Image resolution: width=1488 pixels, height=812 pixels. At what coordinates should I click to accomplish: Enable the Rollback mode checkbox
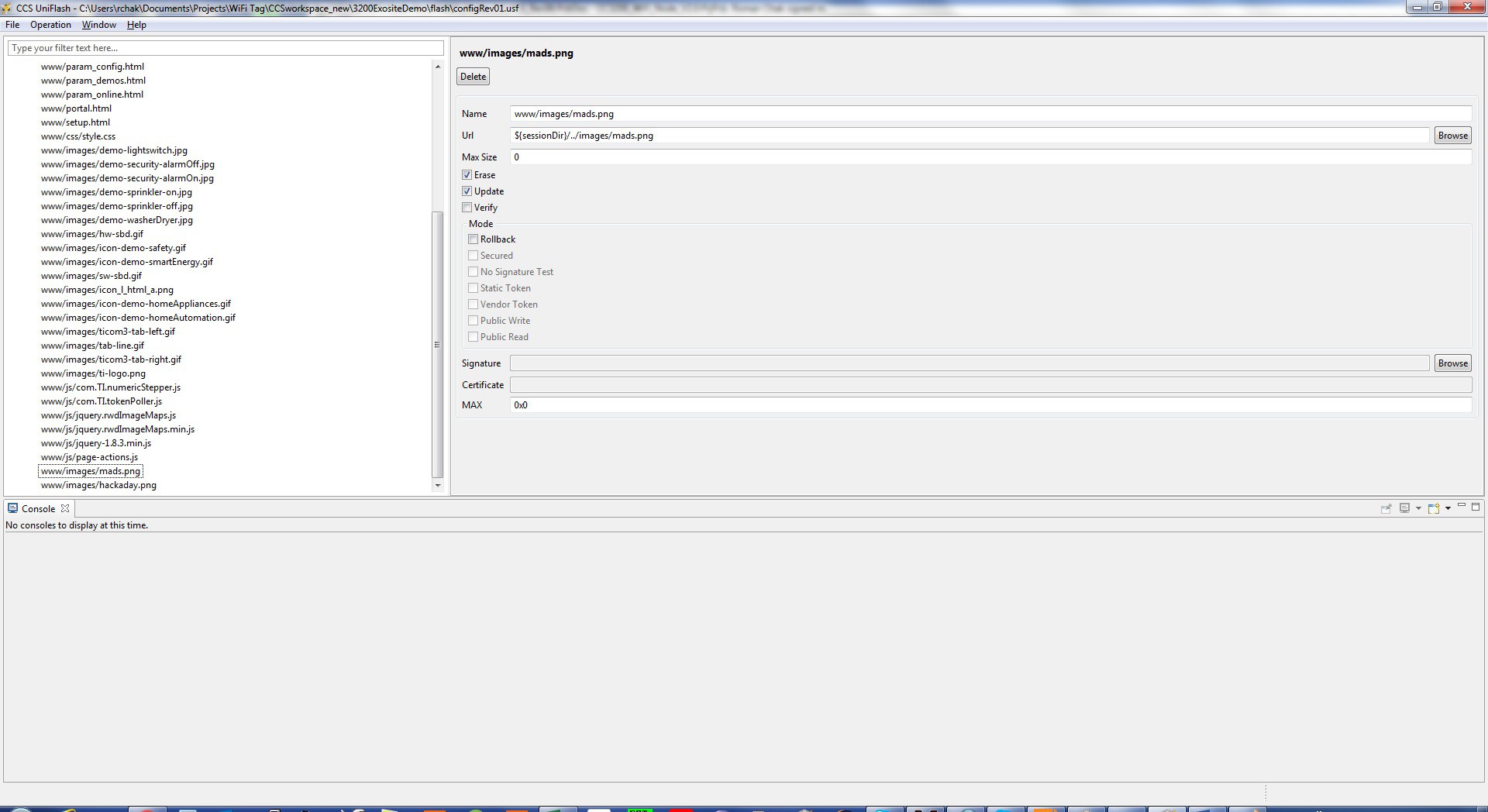click(x=473, y=239)
